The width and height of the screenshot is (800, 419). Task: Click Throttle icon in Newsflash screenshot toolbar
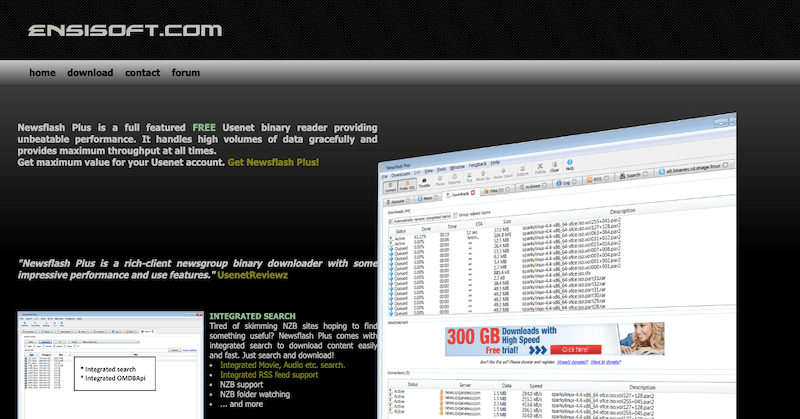(x=424, y=183)
